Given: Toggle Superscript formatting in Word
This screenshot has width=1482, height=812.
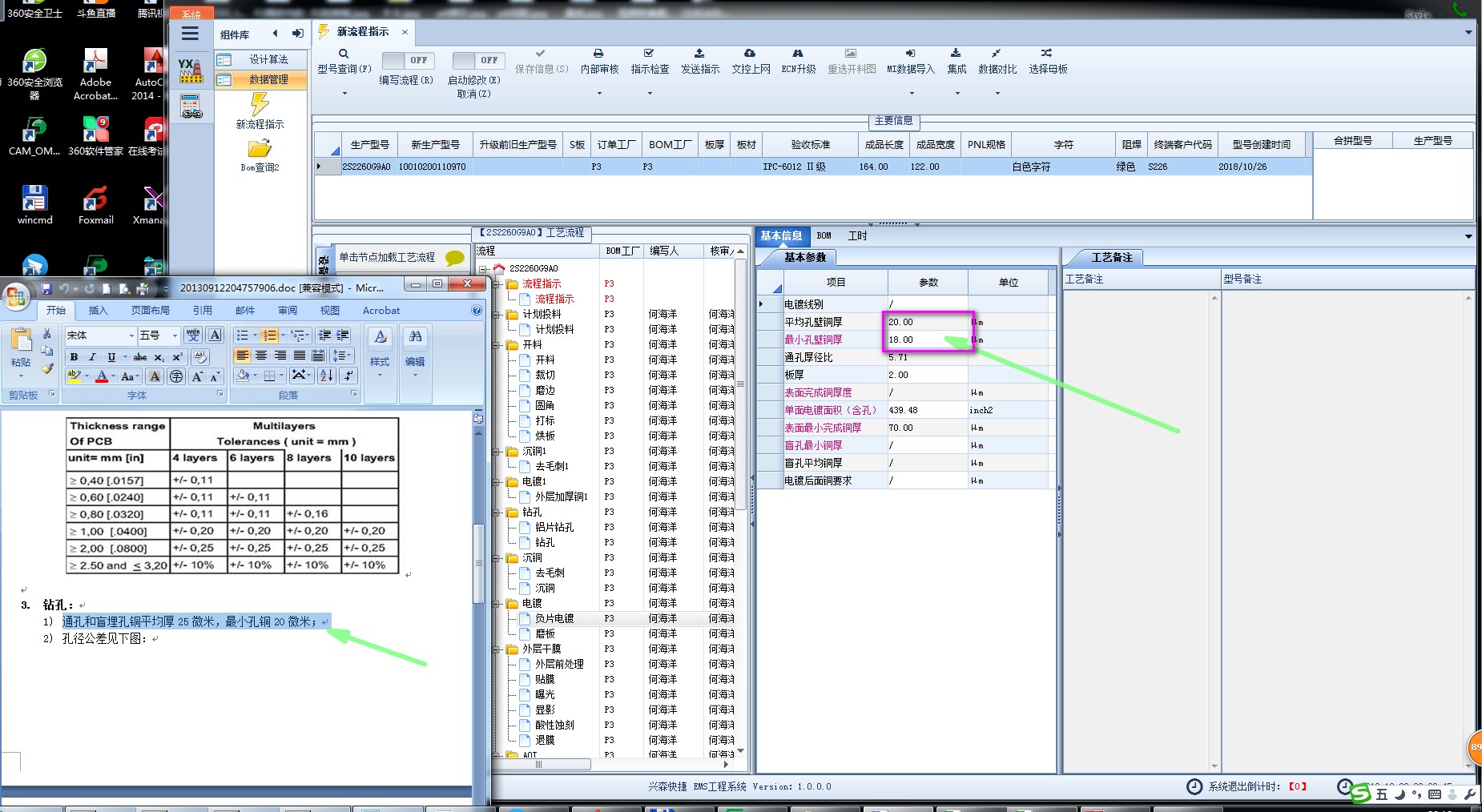Looking at the screenshot, I should pos(177,357).
